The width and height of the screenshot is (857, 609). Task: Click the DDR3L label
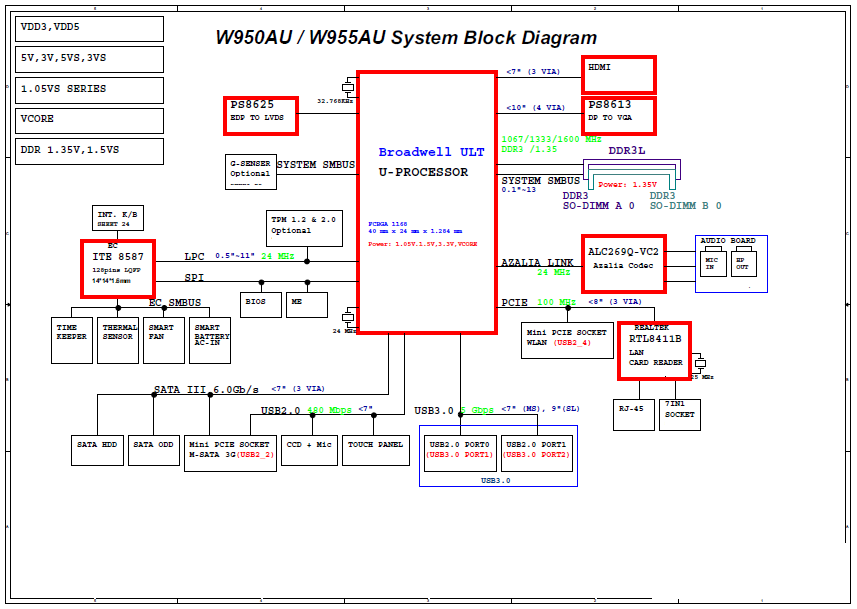[x=626, y=151]
